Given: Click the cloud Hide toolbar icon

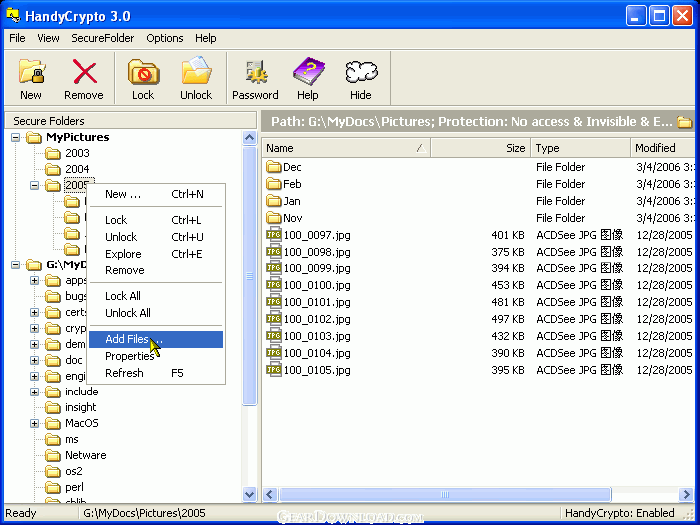Looking at the screenshot, I should pyautogui.click(x=361, y=72).
